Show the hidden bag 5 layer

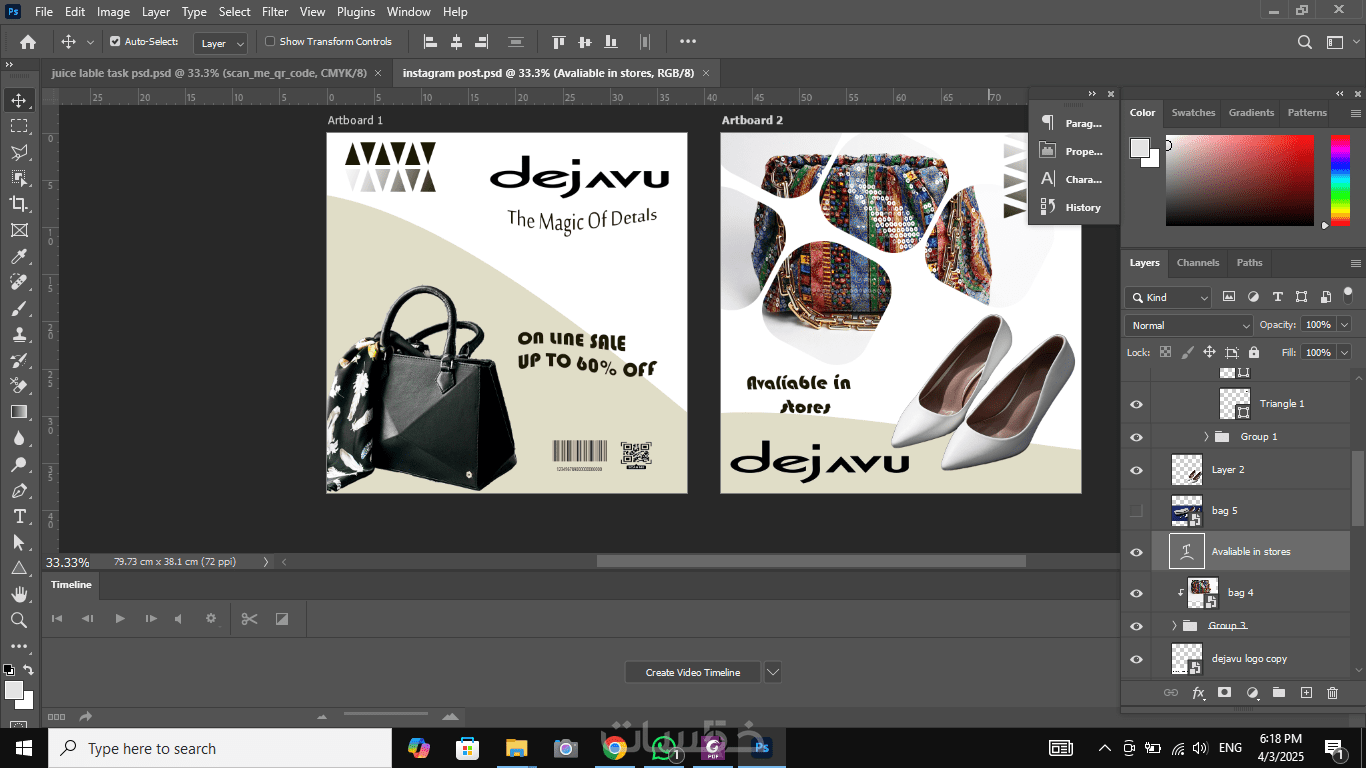1136,511
